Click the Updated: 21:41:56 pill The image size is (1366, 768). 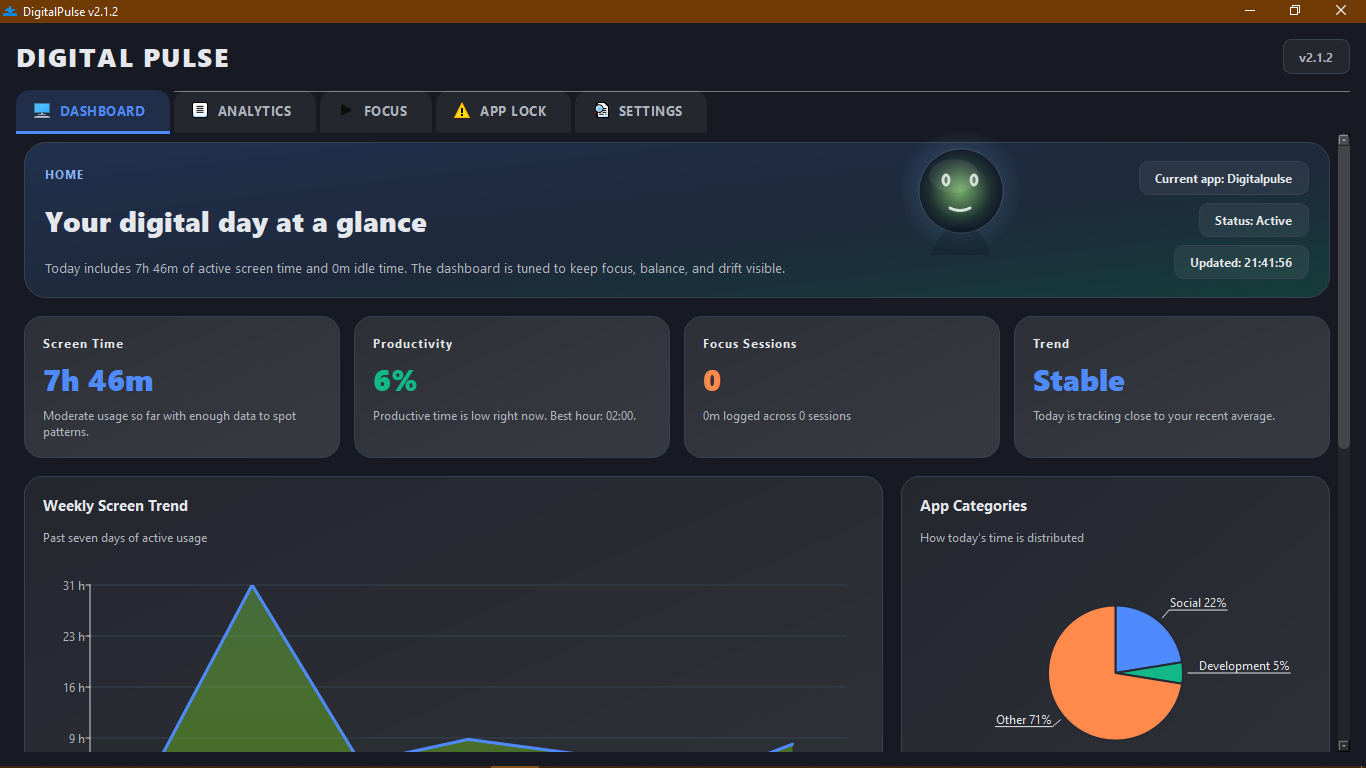point(1241,263)
